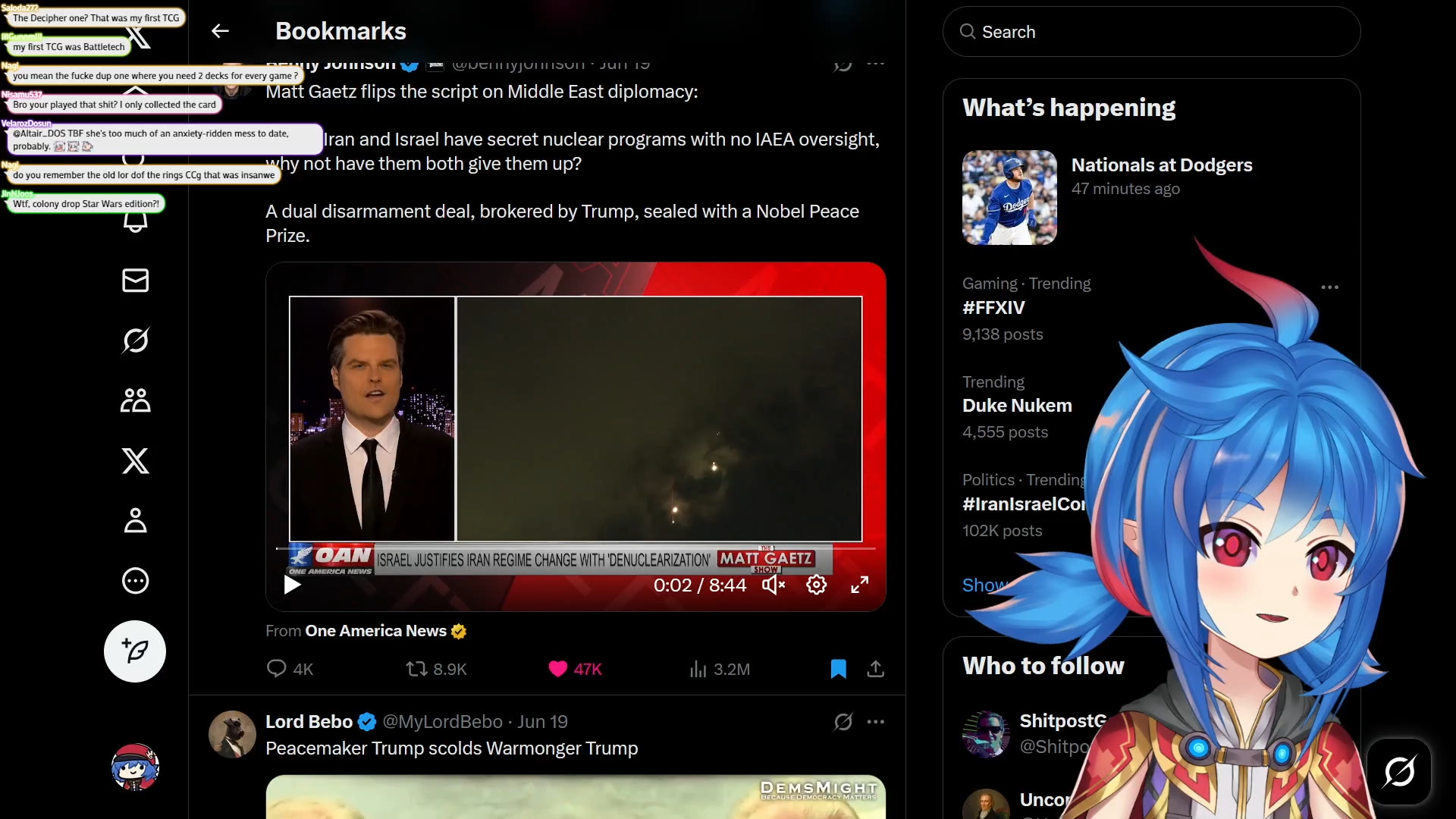Open Communities people icon in sidebar
Screen dimensions: 1456x819
click(135, 400)
